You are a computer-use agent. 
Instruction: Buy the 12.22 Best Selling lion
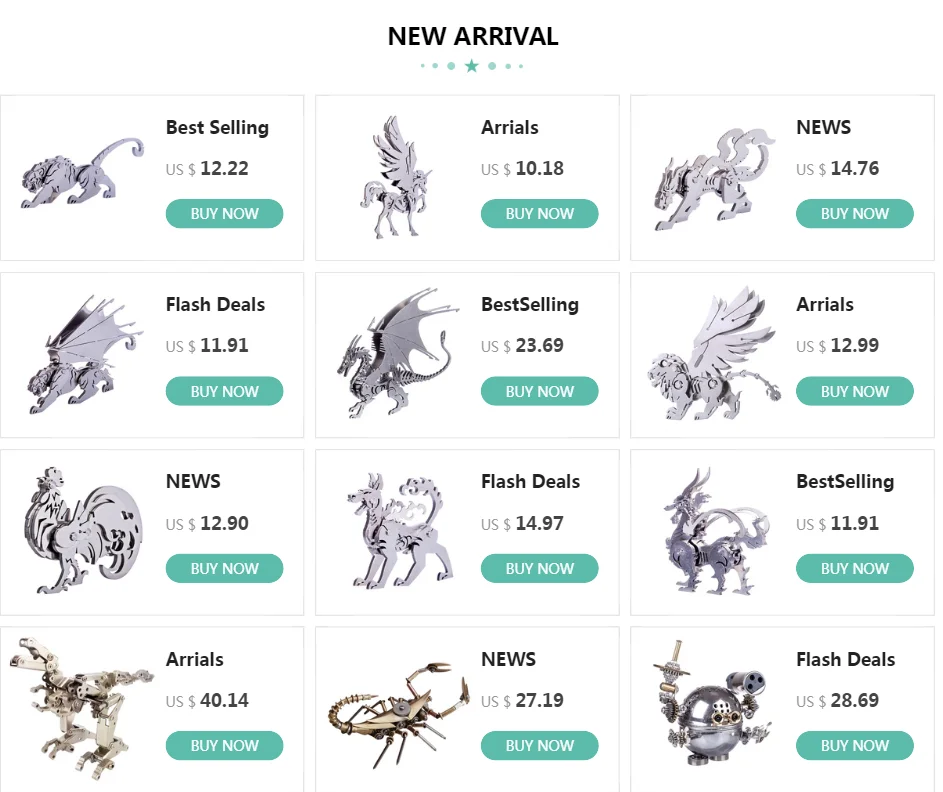[224, 213]
